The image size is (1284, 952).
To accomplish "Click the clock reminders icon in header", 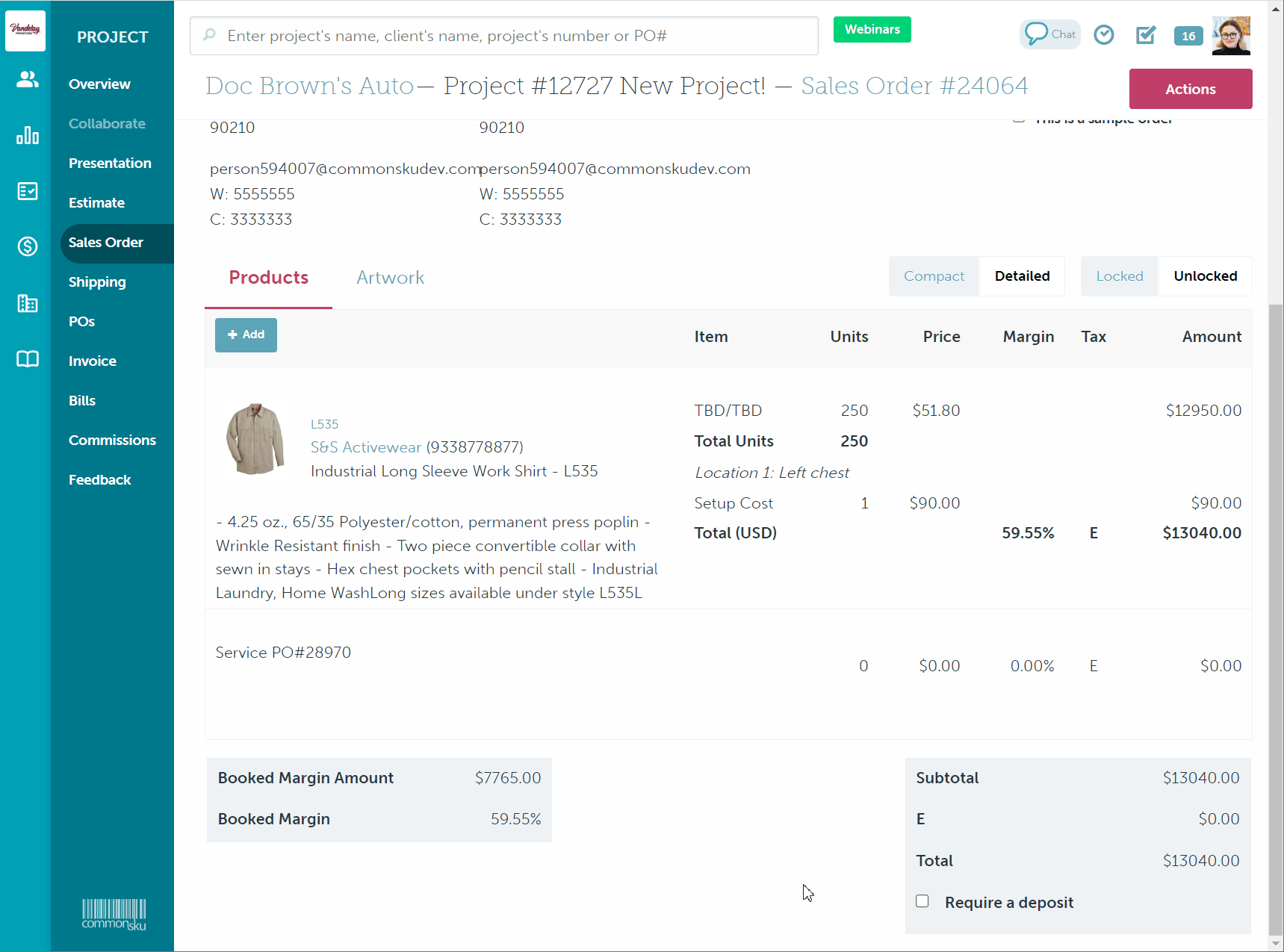I will coord(1103,35).
